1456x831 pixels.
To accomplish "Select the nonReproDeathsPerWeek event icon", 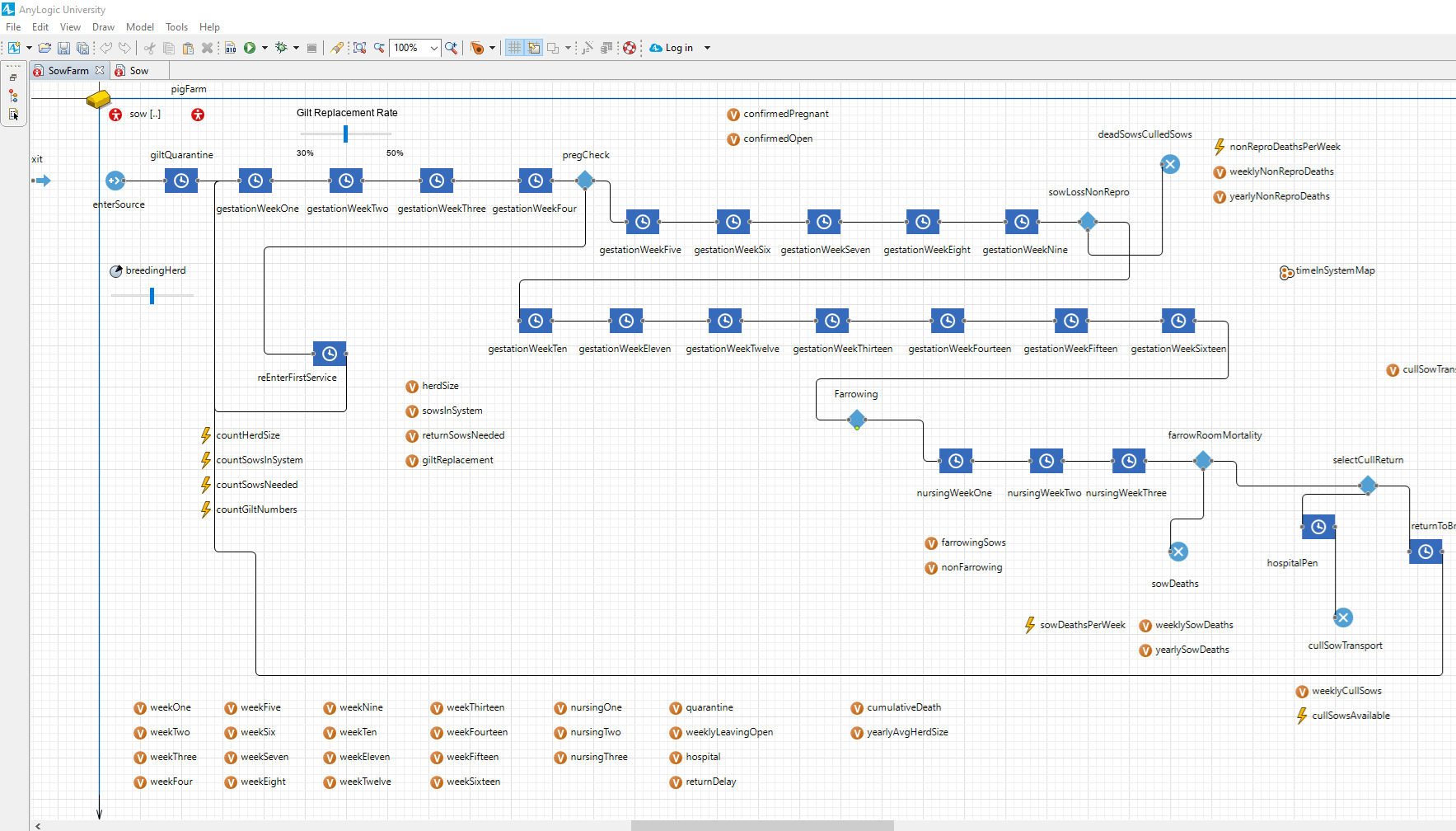I will click(x=1220, y=147).
